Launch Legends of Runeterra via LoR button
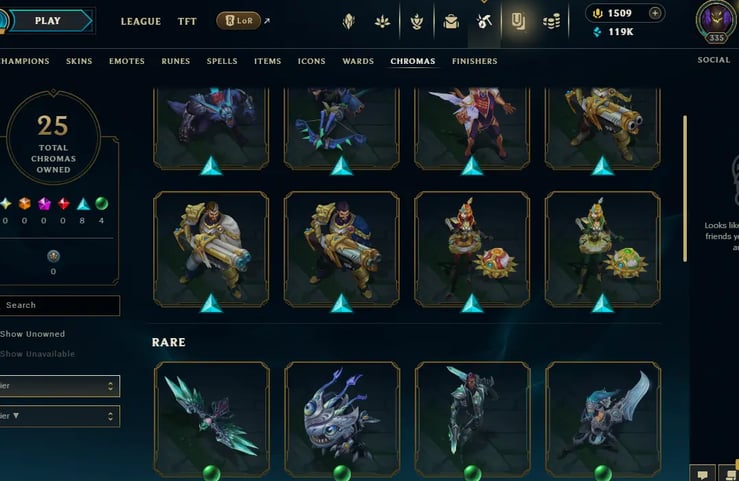The image size is (739, 481). (x=238, y=21)
